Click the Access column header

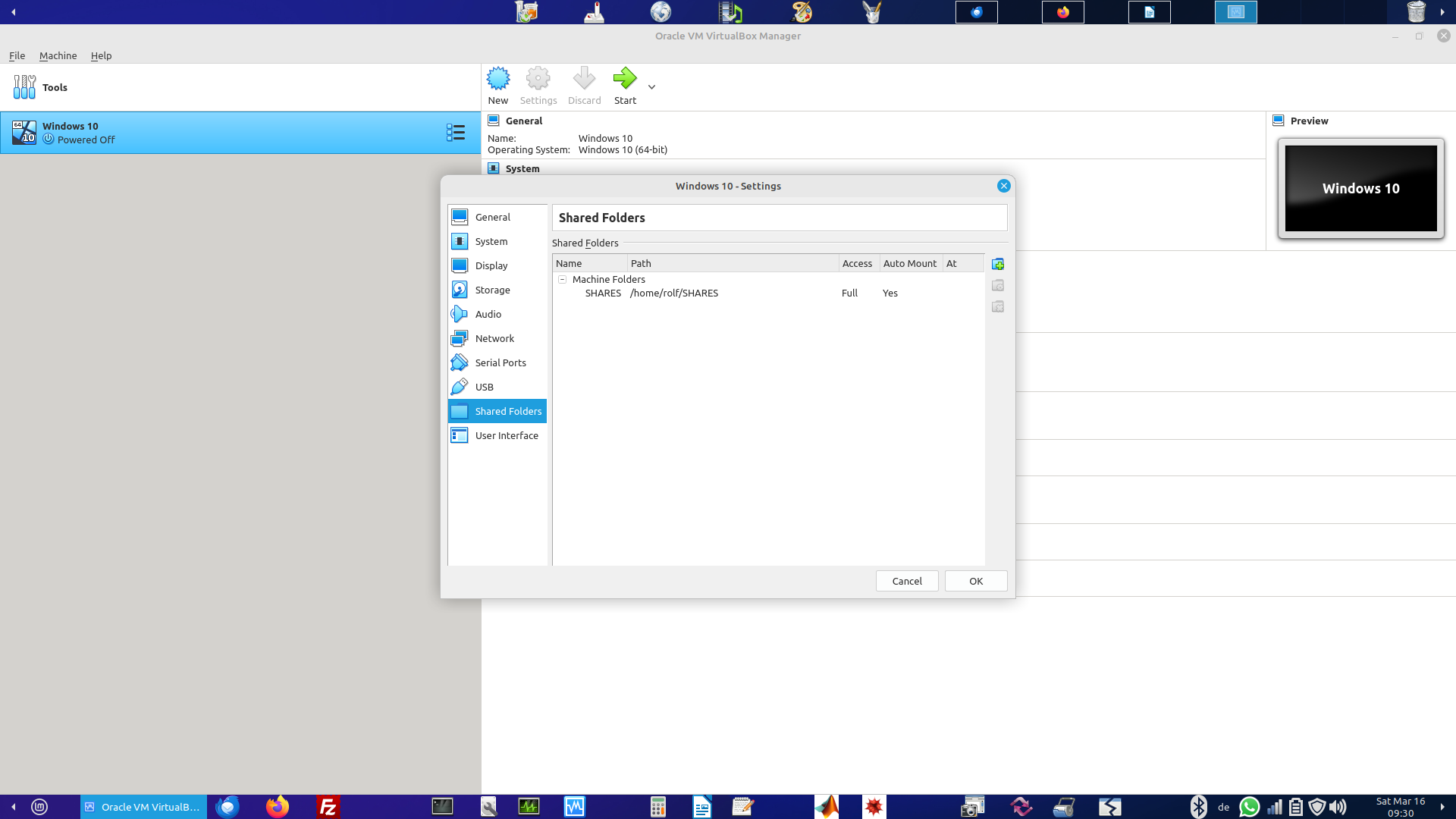click(x=859, y=263)
